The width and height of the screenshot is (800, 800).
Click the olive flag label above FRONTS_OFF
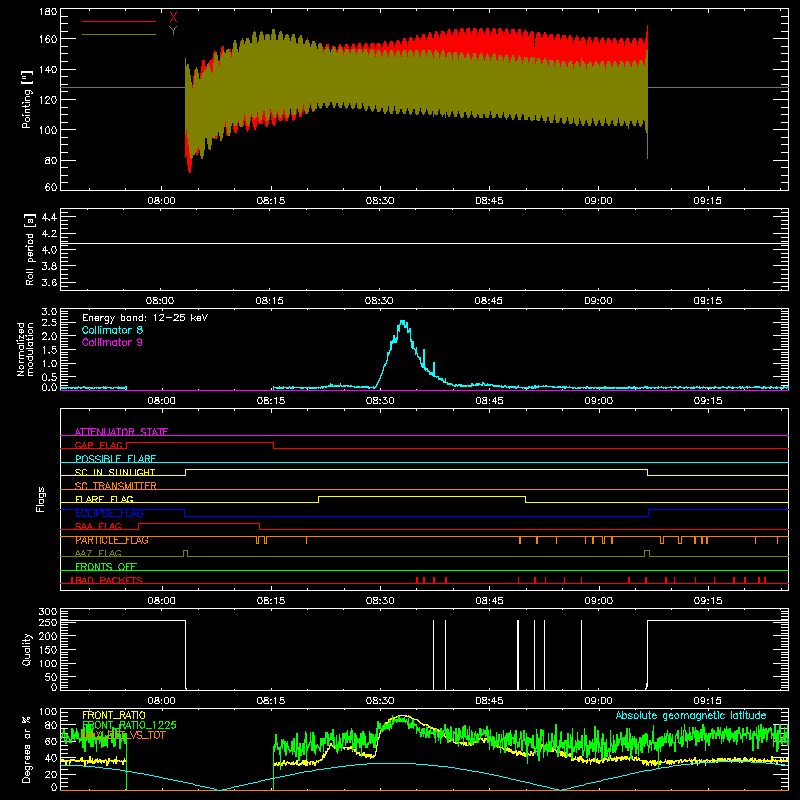pos(98,553)
